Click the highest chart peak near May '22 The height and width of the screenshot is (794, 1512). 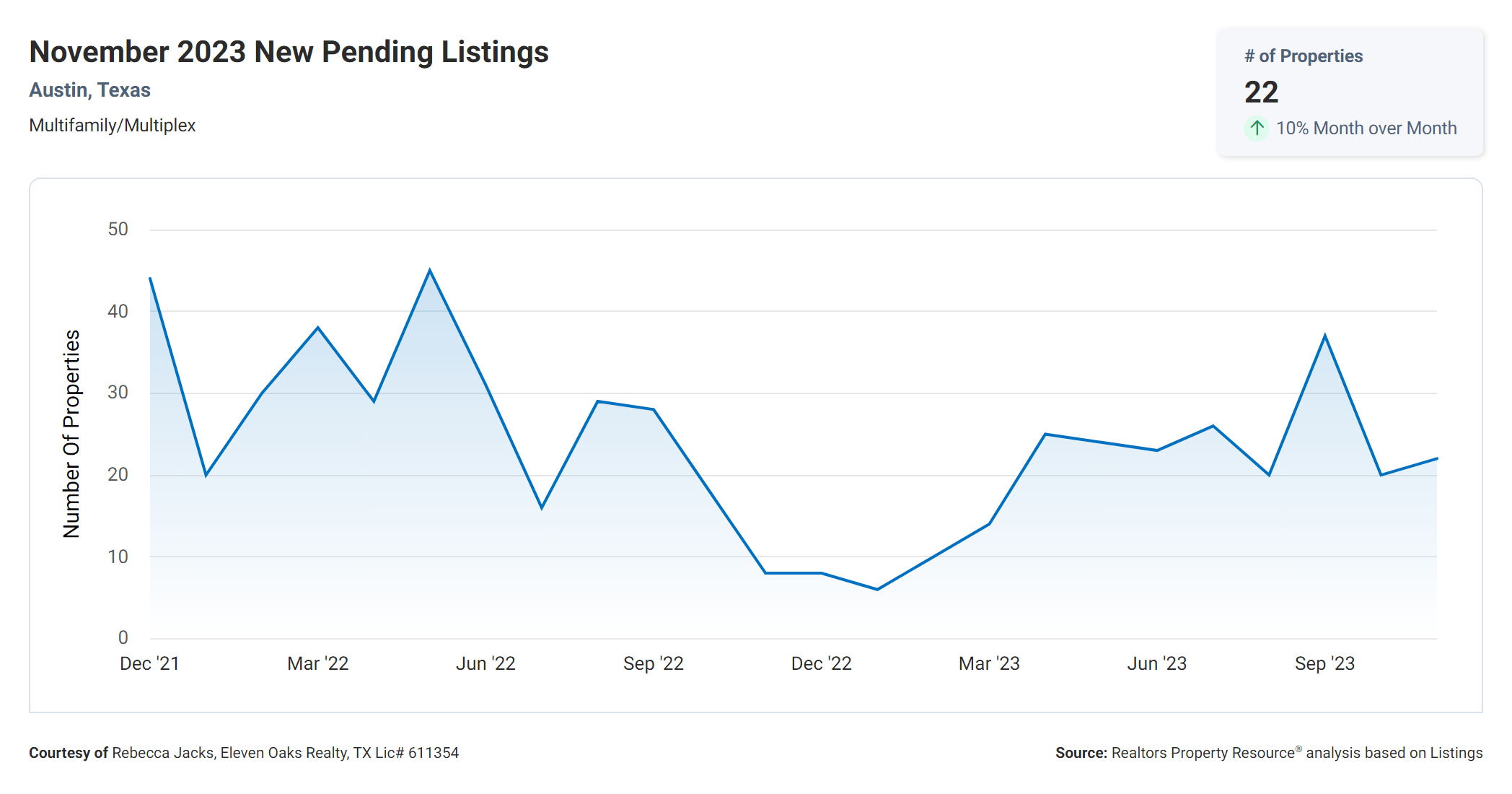[x=430, y=271]
